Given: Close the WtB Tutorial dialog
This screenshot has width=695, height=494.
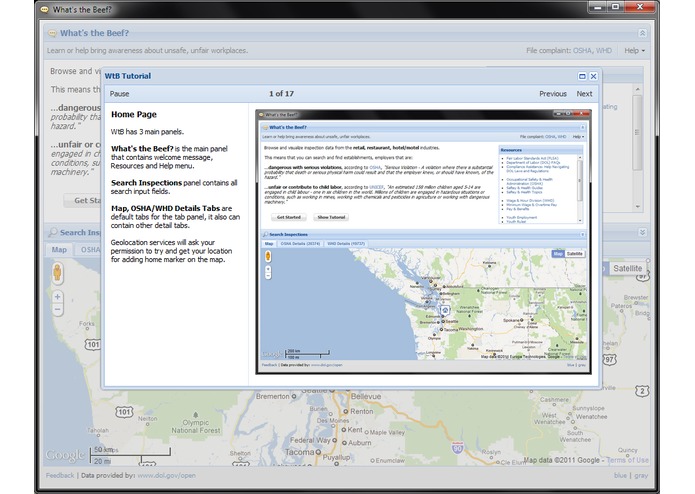Looking at the screenshot, I should click(x=593, y=76).
